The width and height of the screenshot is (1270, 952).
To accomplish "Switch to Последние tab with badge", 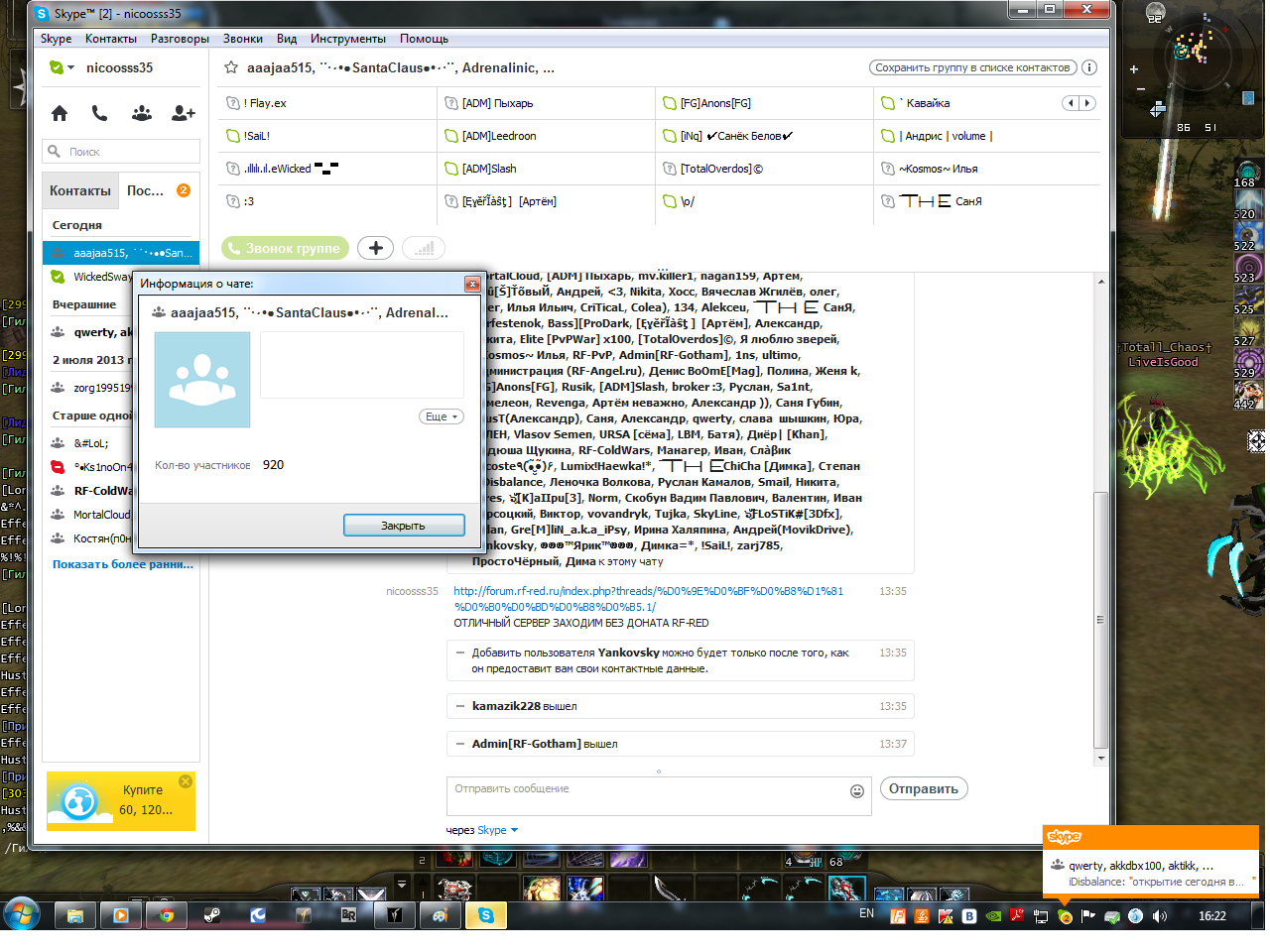I will 159,190.
